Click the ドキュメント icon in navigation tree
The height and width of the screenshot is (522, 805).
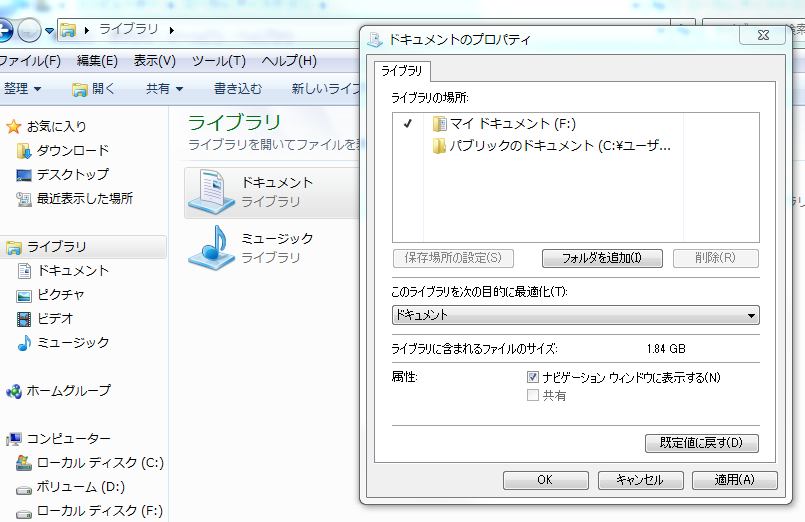(24, 270)
